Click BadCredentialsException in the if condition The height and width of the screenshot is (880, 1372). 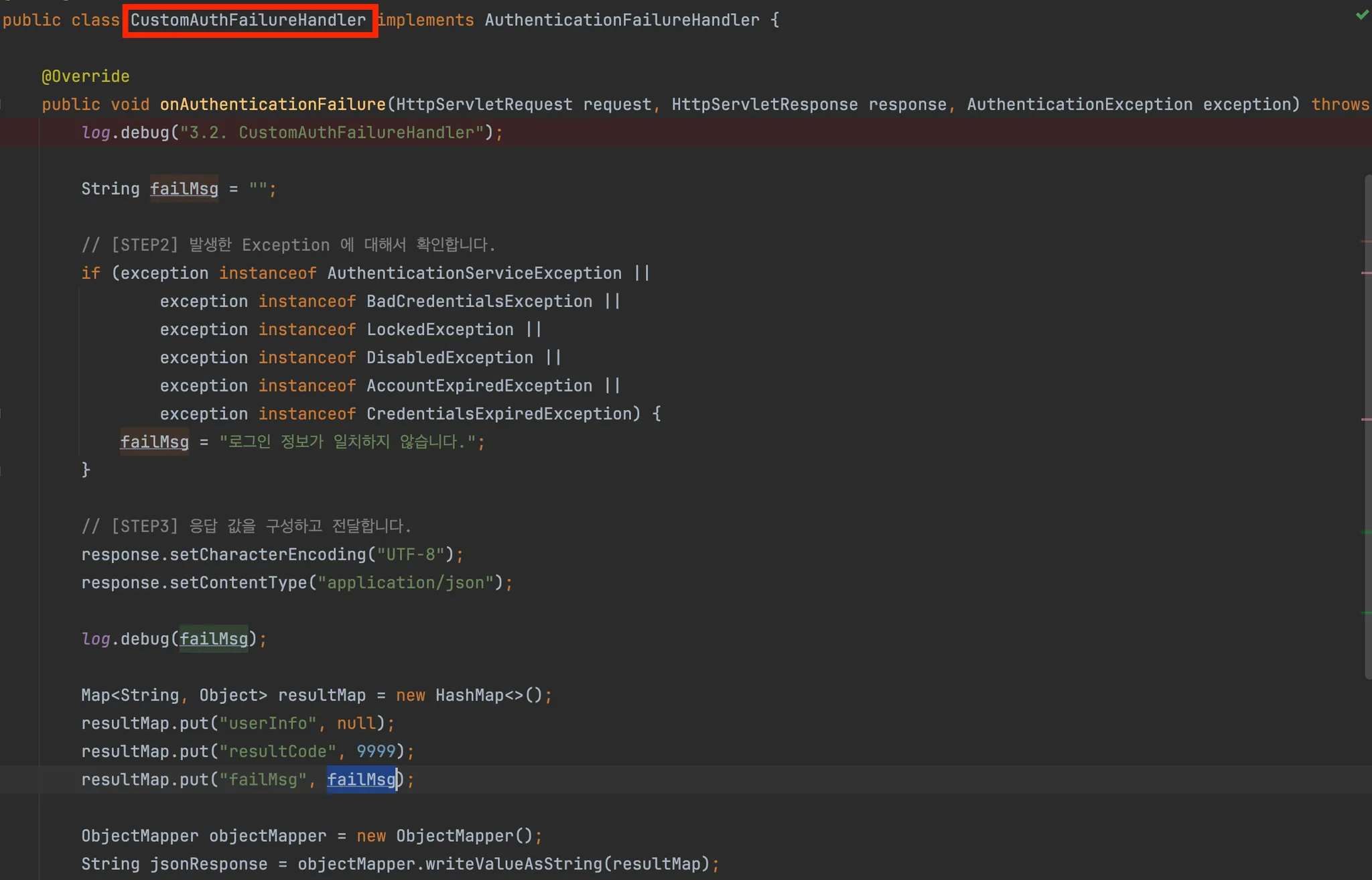click(479, 302)
